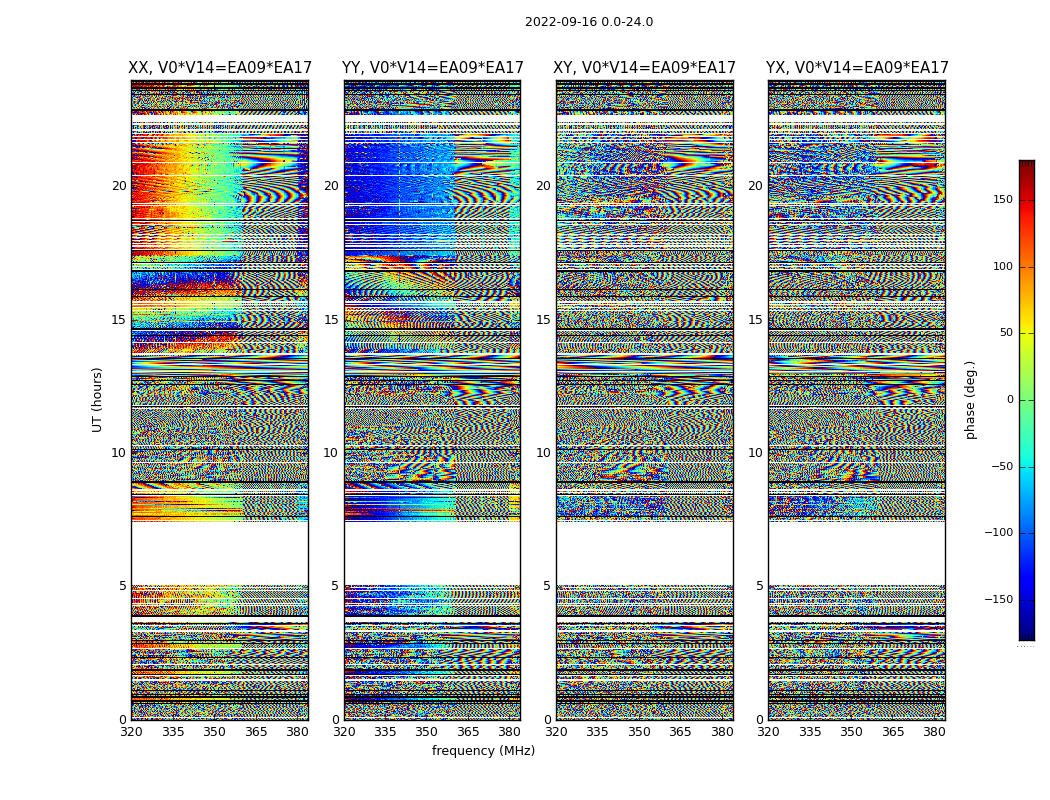The width and height of the screenshot is (1050, 800).
Task: Click the phase colorbar
Action: click(x=1027, y=400)
